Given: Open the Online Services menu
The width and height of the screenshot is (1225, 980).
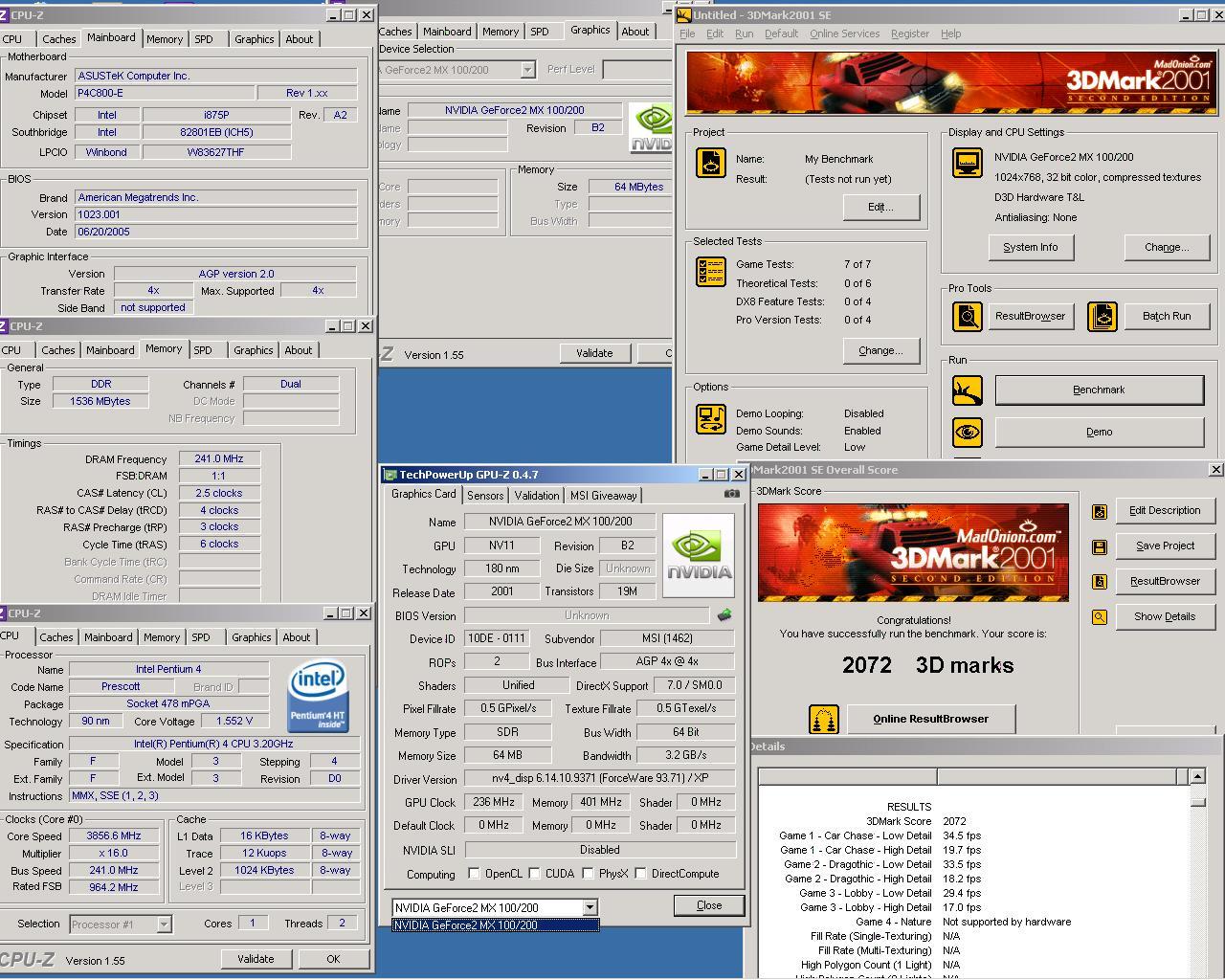Looking at the screenshot, I should point(844,33).
